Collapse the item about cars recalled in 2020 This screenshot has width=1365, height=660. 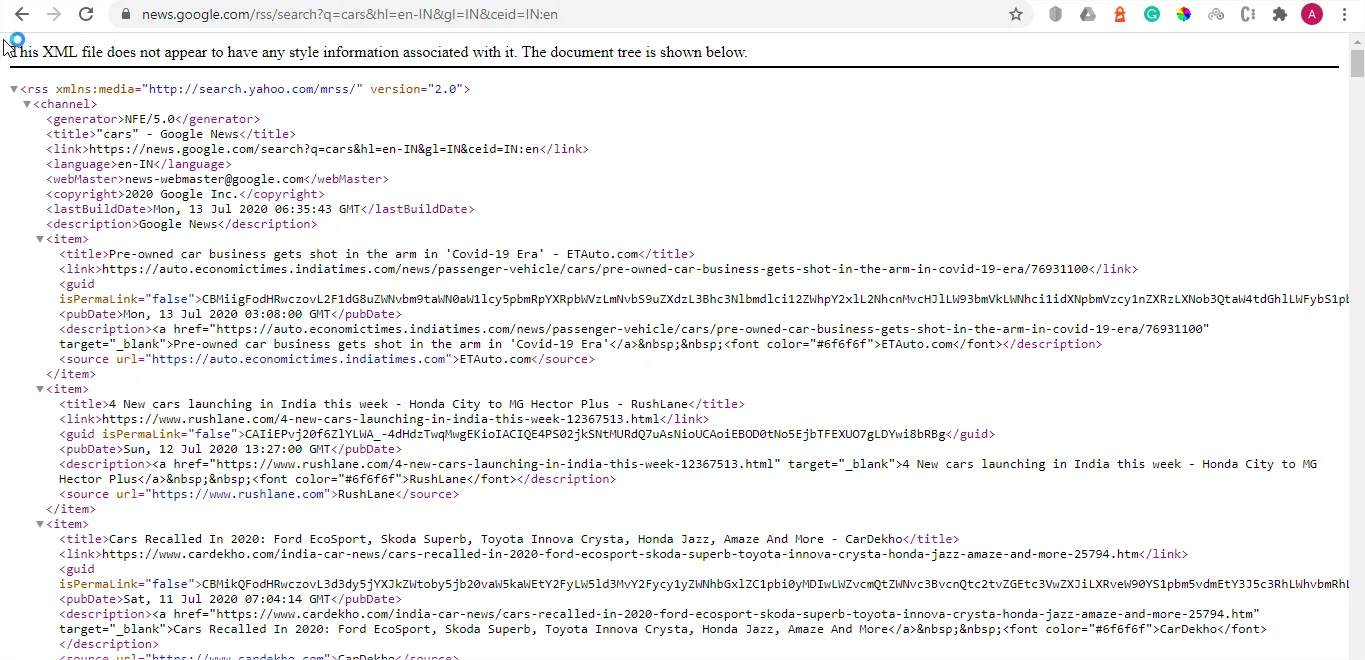coord(41,524)
